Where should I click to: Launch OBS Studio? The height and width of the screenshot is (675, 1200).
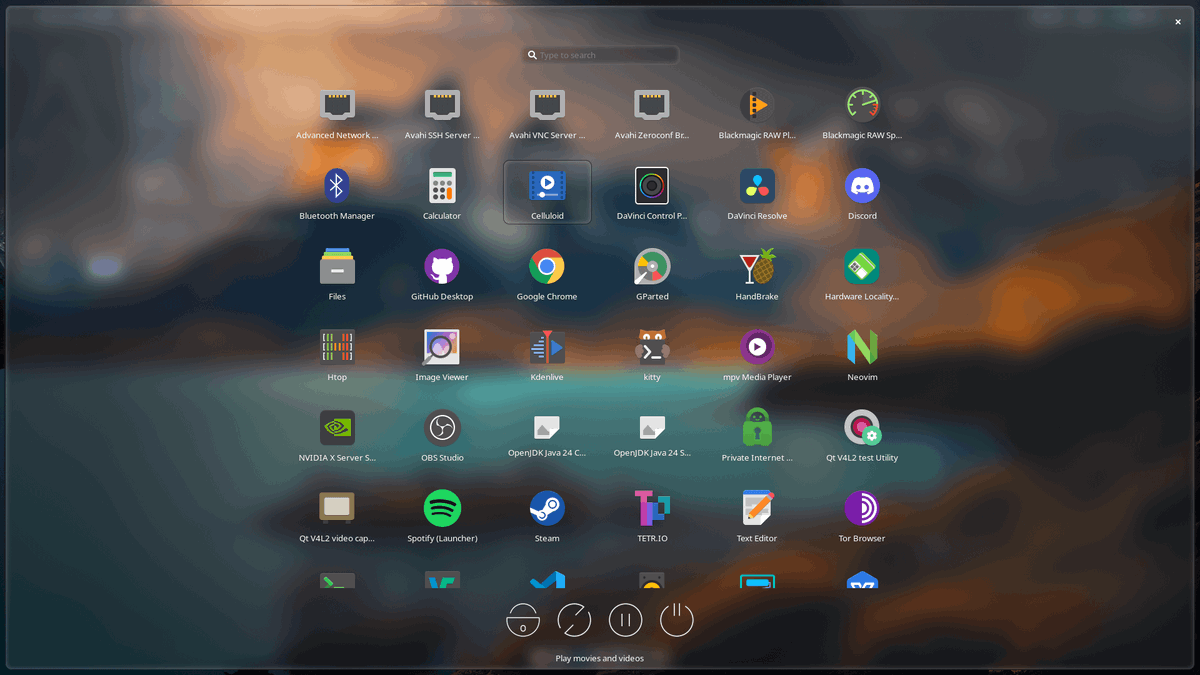[x=442, y=436]
